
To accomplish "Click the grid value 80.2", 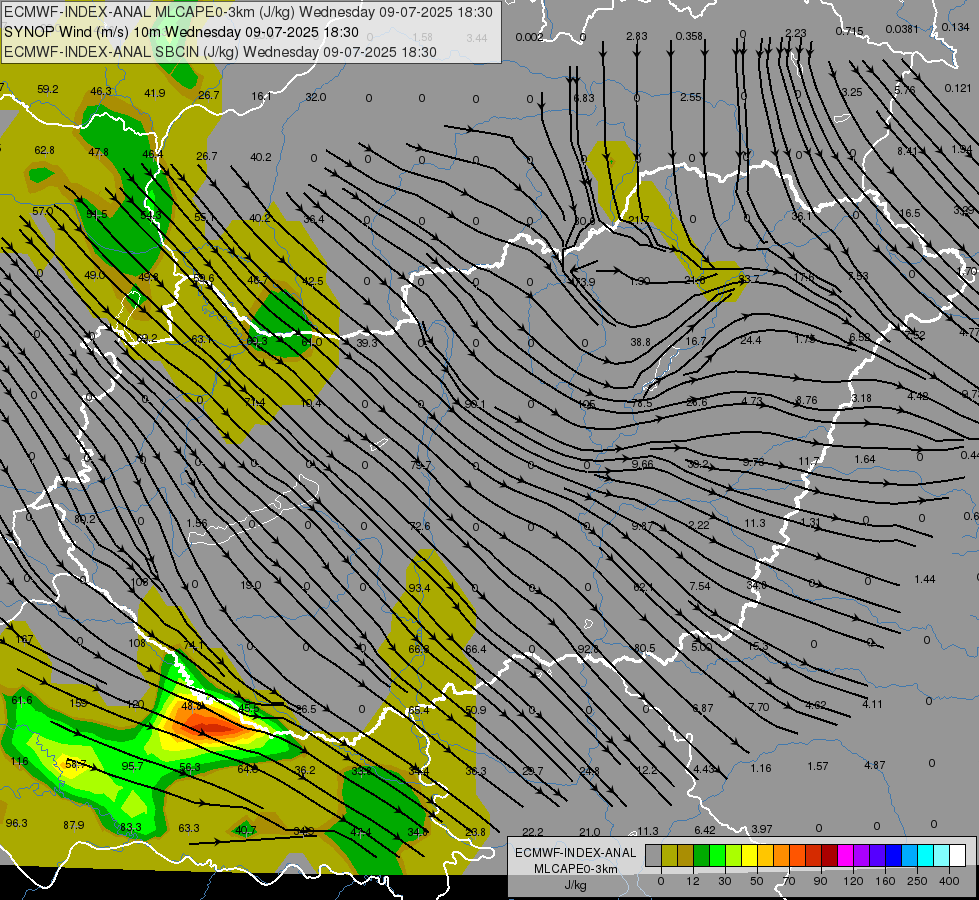I will [x=84, y=519].
